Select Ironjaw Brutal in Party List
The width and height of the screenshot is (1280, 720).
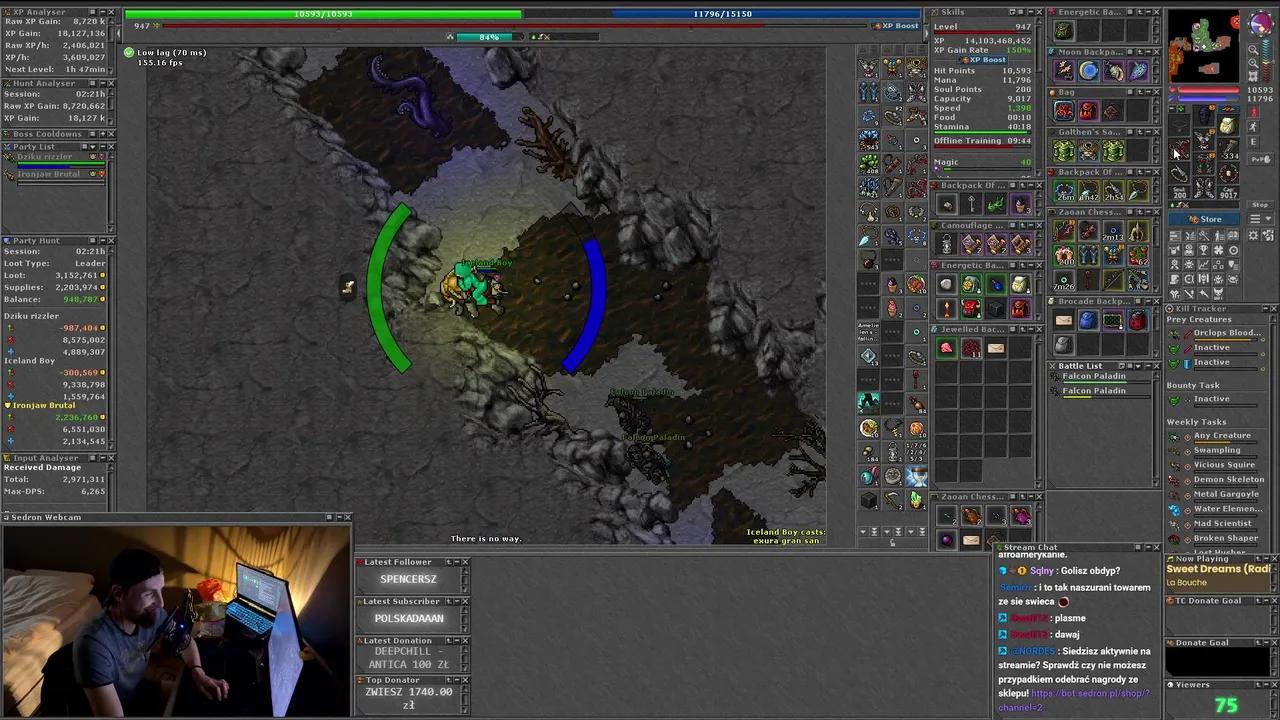pyautogui.click(x=55, y=175)
